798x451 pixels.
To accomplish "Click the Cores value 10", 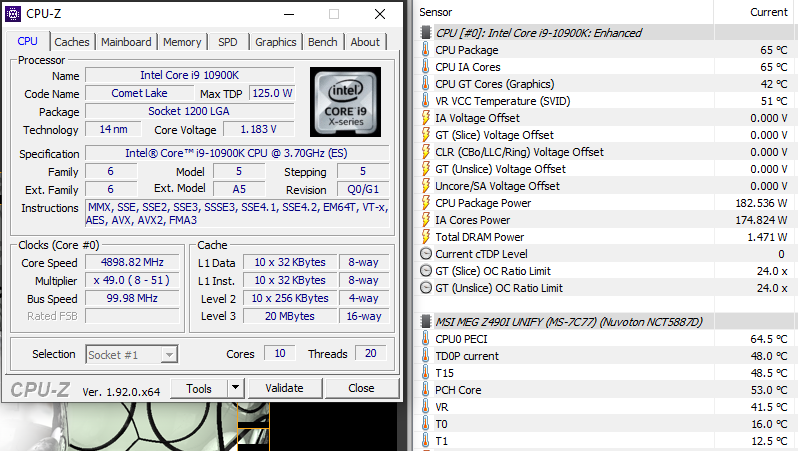I will coord(280,353).
